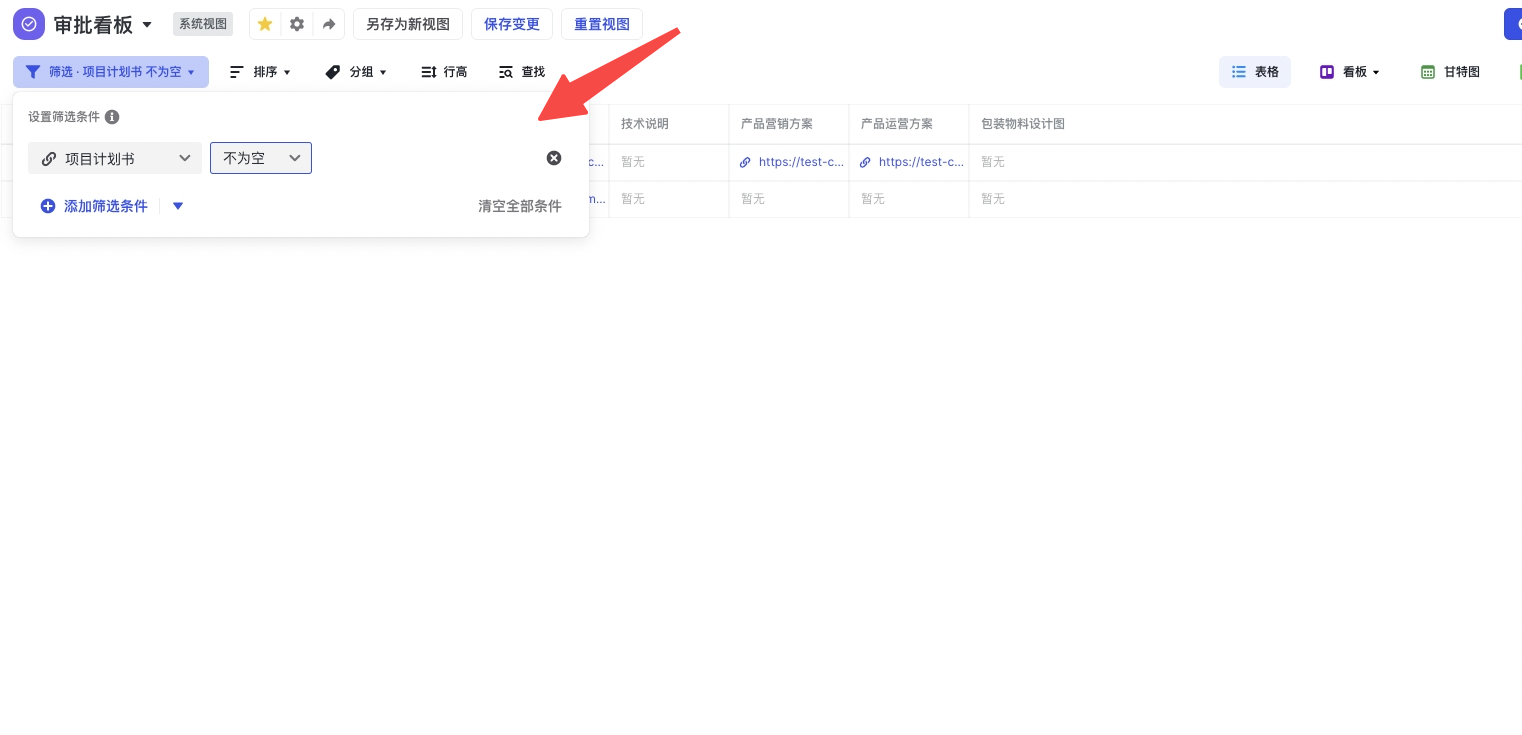1522x735 pixels.
Task: Click the star favorite icon
Action: (265, 24)
